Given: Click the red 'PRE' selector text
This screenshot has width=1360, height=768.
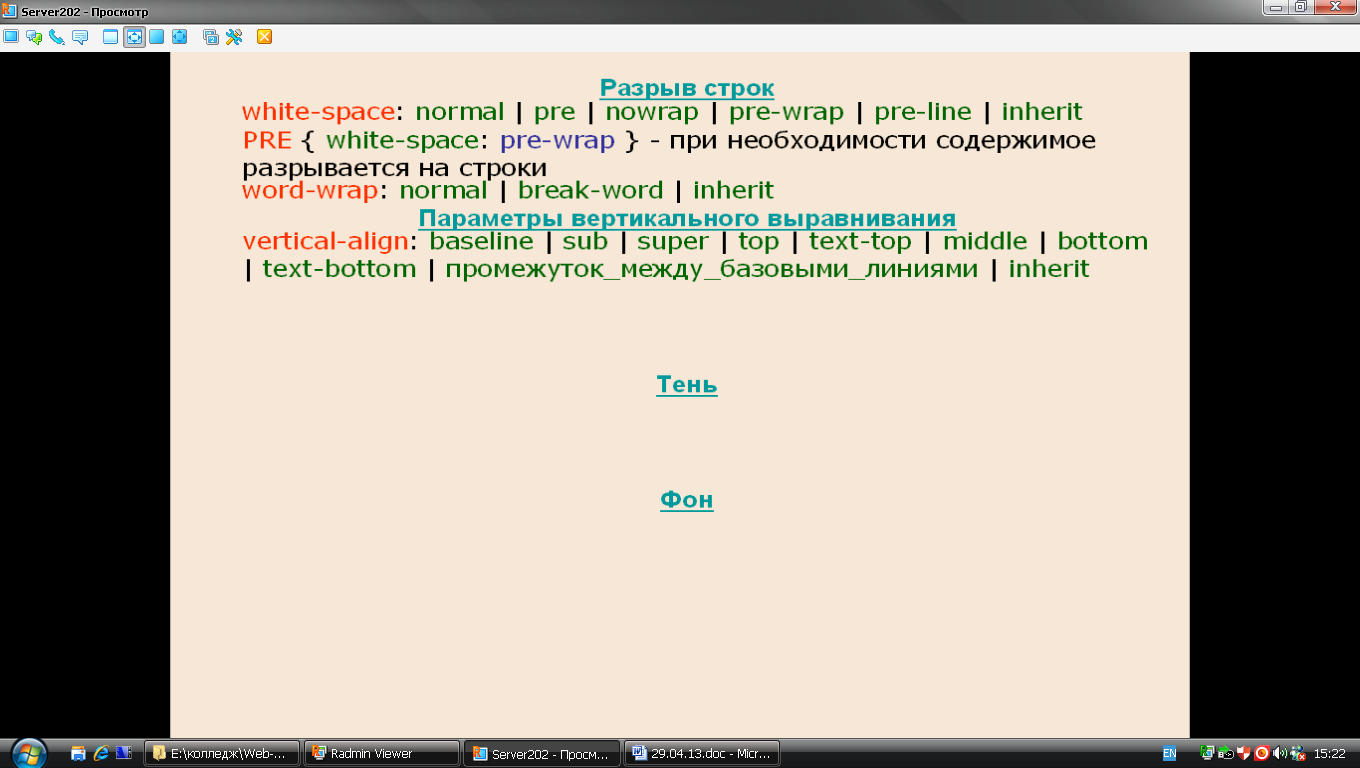Looking at the screenshot, I should click(x=267, y=140).
